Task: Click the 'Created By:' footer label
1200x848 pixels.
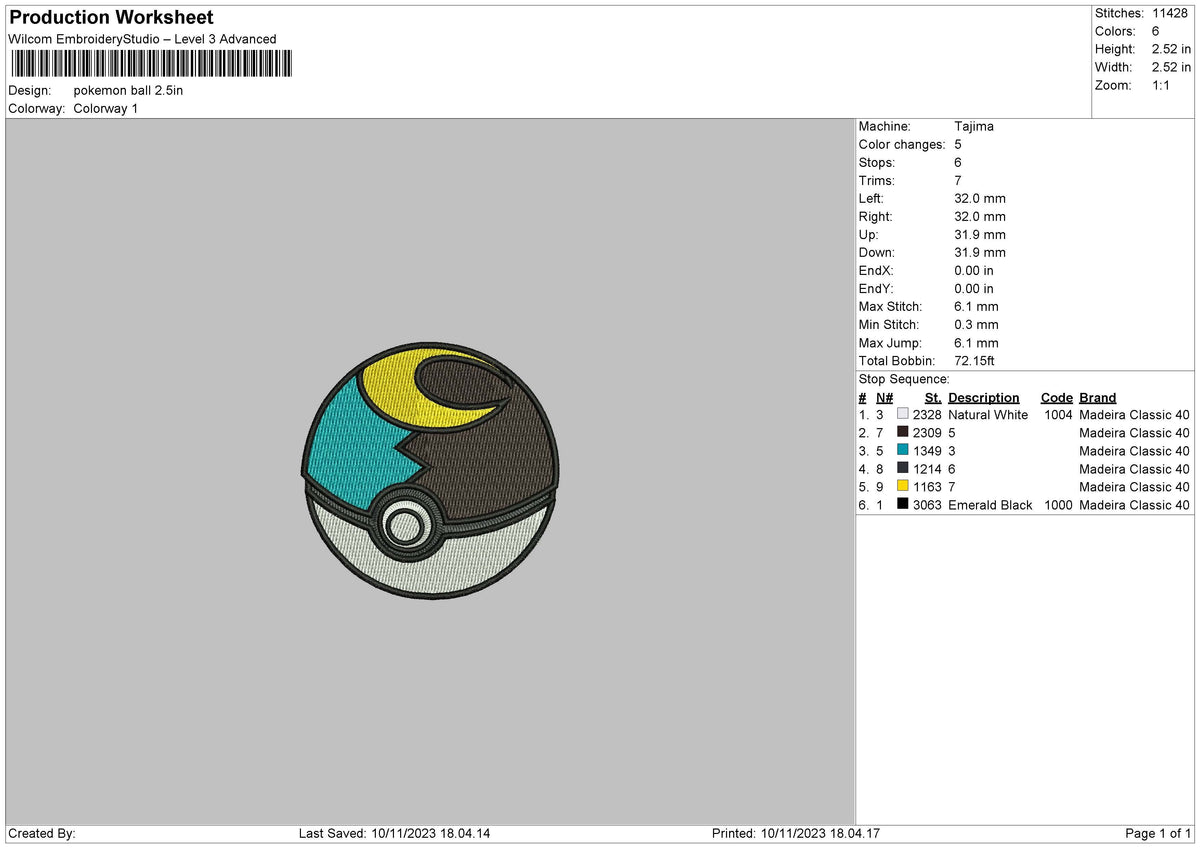Action: [x=42, y=833]
